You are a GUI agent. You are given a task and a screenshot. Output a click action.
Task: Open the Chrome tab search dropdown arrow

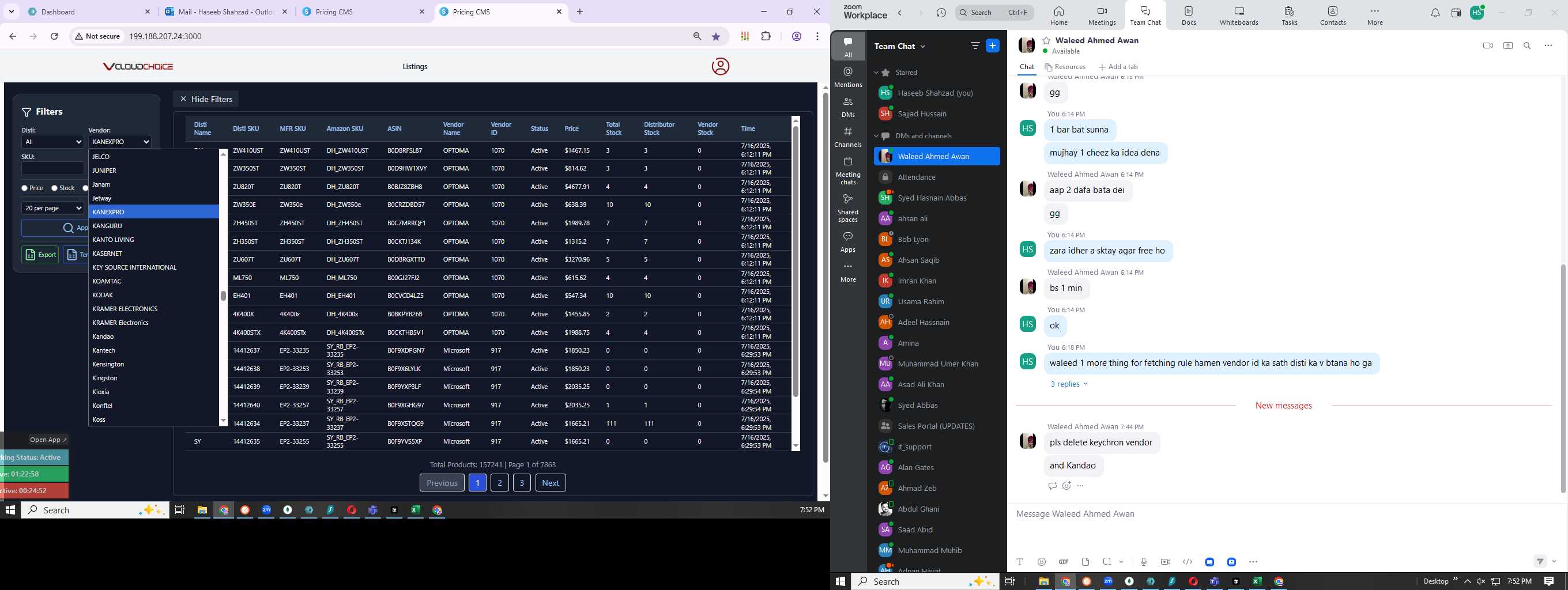click(12, 12)
